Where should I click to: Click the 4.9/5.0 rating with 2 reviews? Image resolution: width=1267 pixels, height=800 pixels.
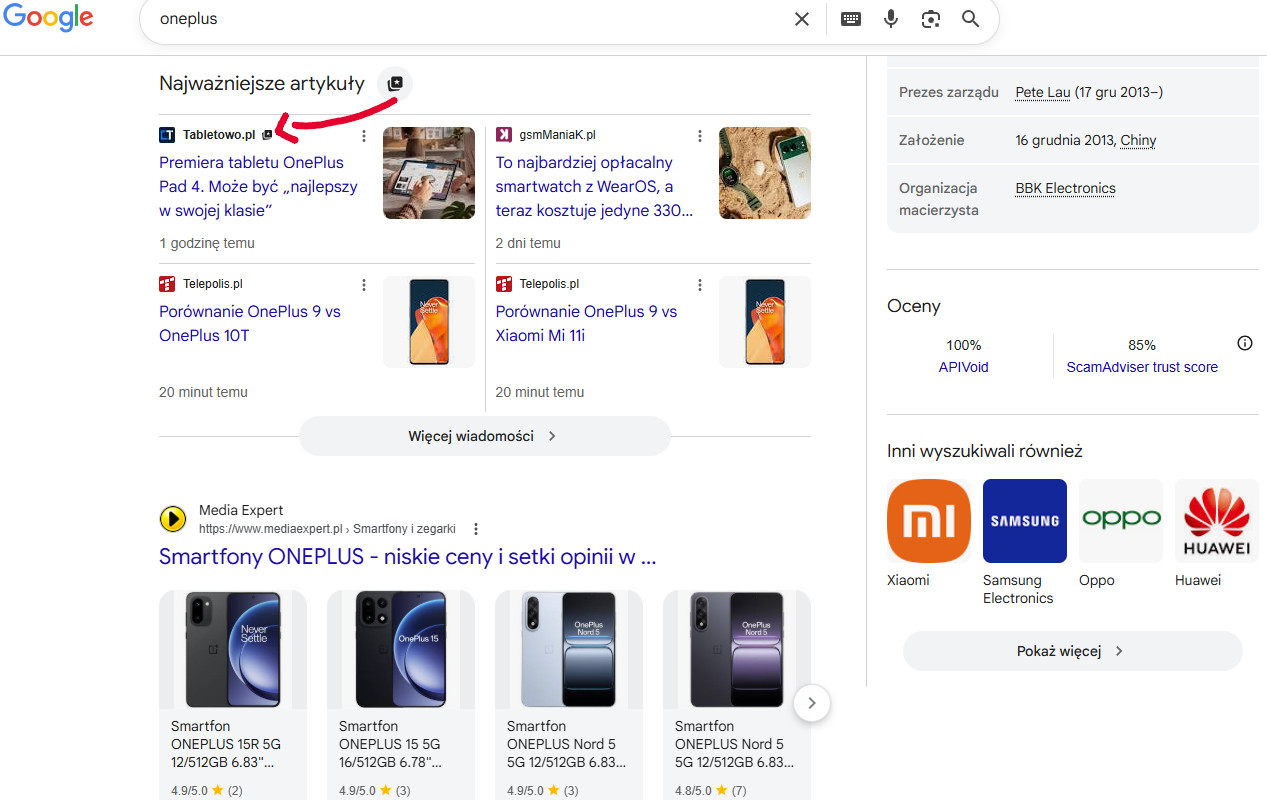coord(207,791)
